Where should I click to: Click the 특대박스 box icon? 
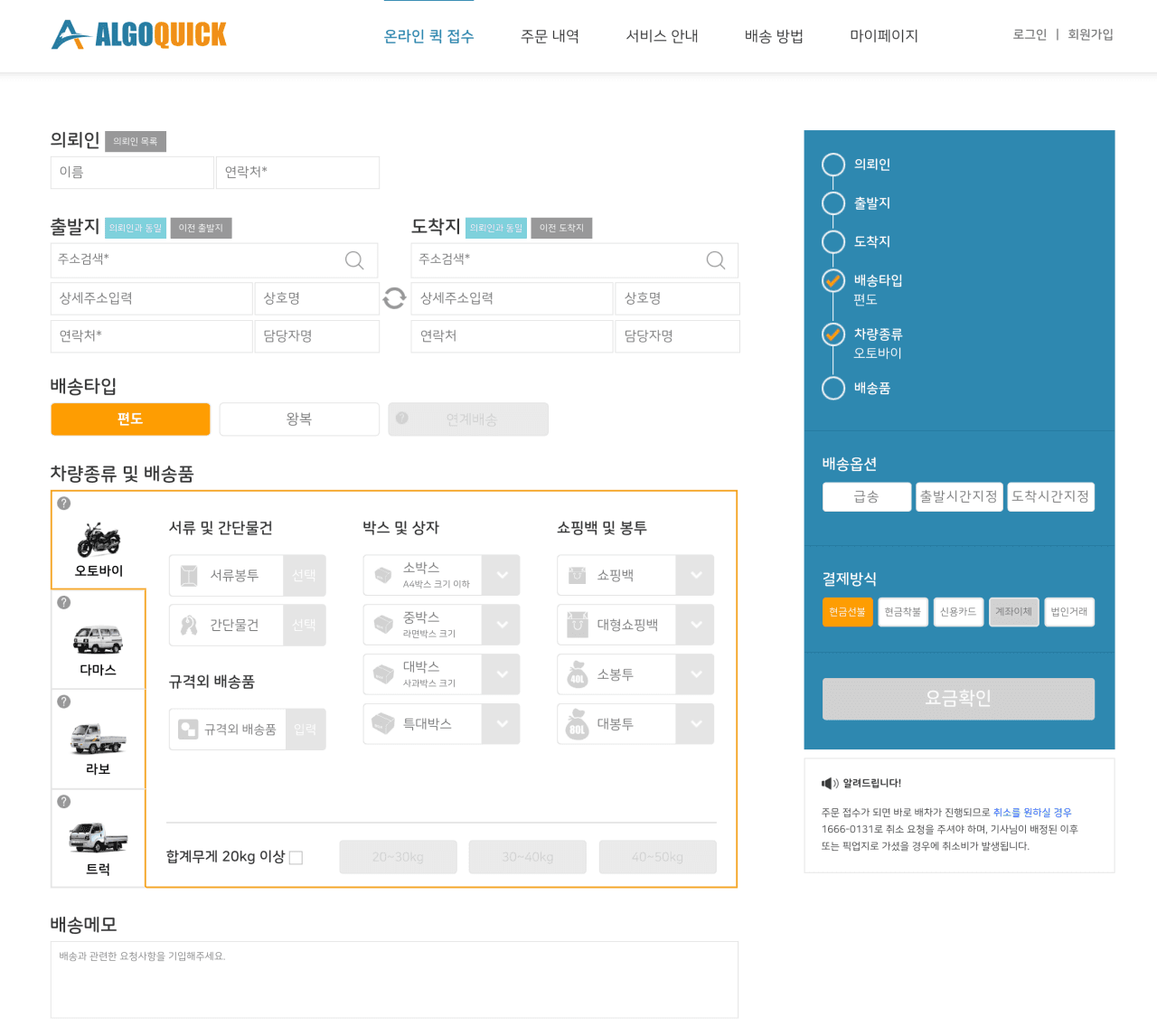(383, 723)
